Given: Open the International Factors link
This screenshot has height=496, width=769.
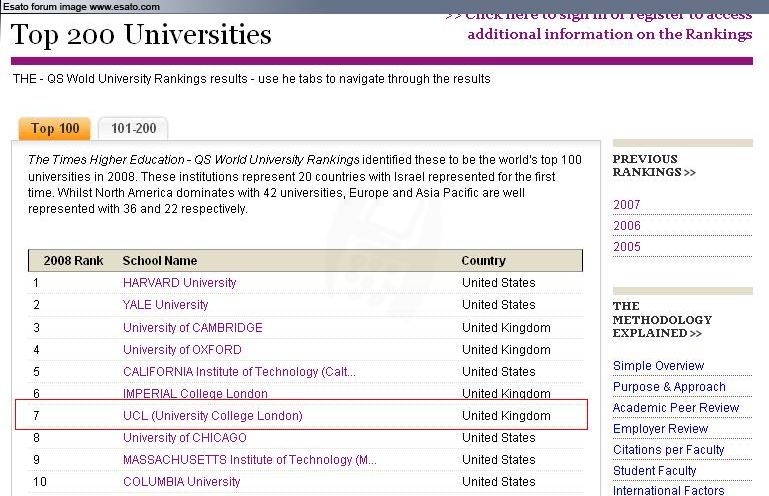Looking at the screenshot, I should pos(668,490).
